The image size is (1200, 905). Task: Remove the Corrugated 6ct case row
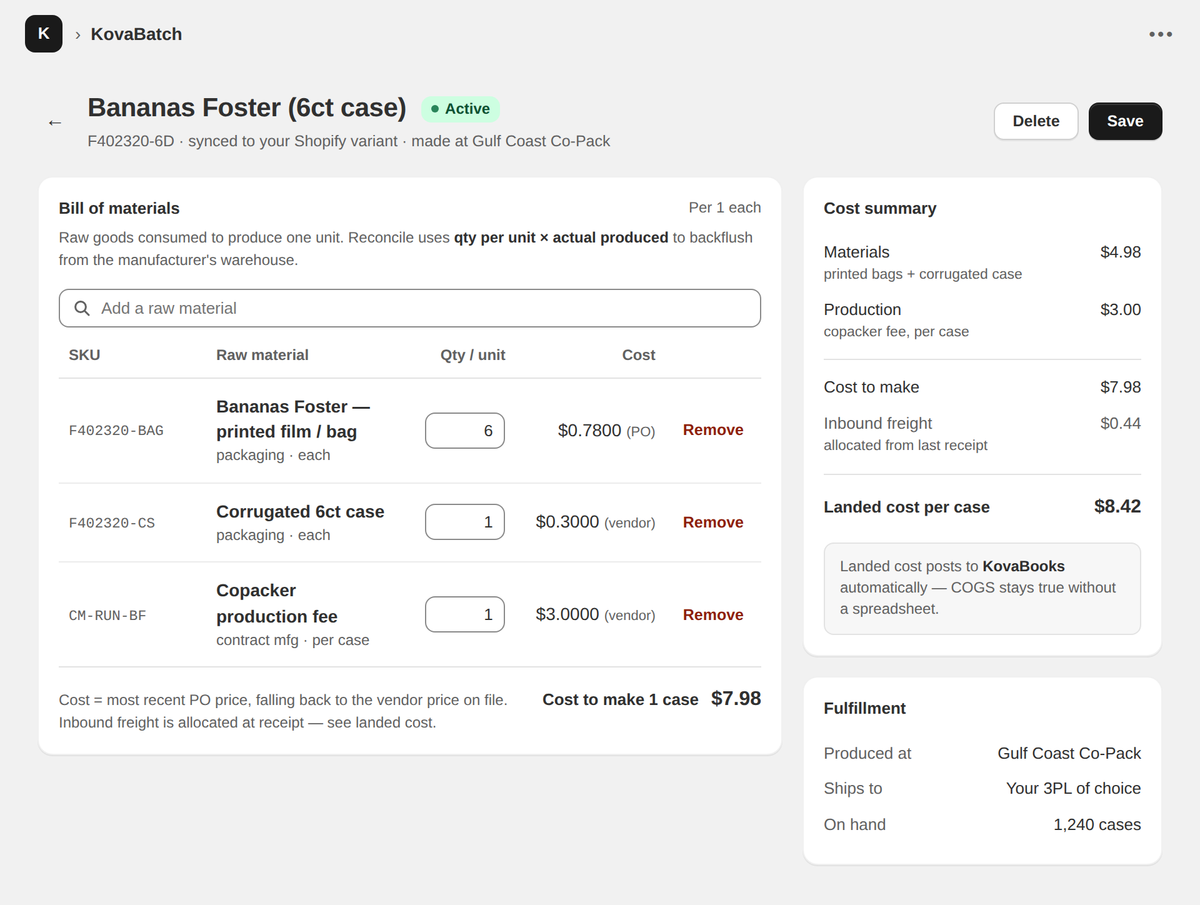coord(713,522)
